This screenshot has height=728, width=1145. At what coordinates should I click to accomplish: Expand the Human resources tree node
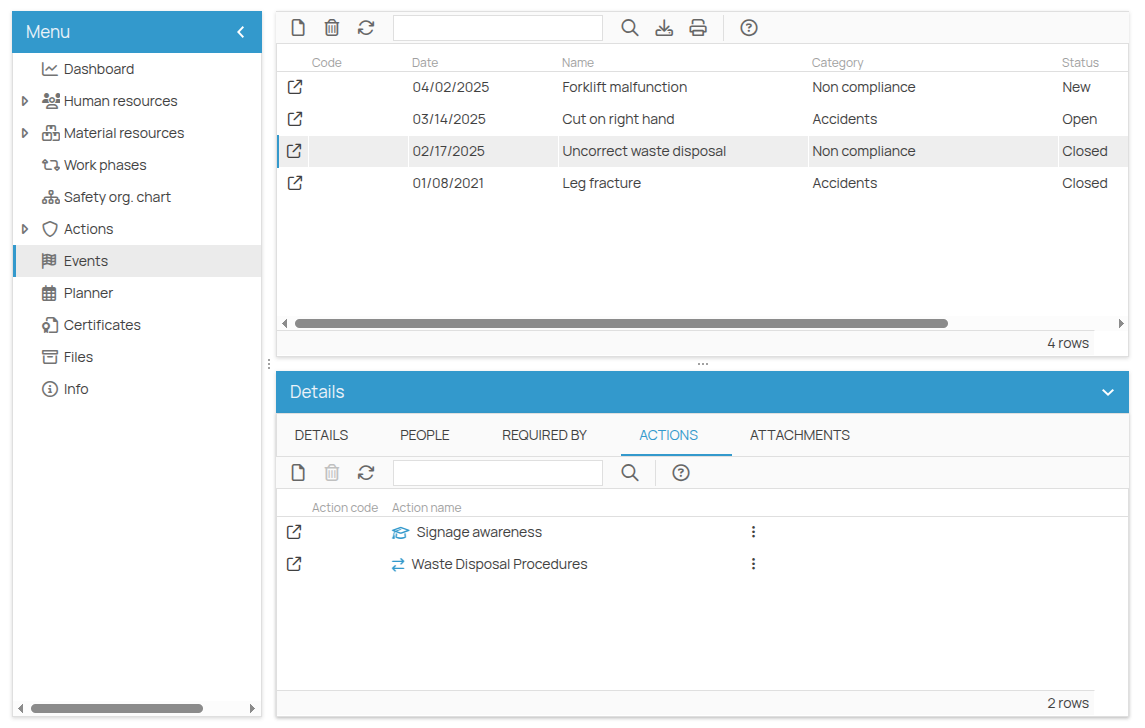coord(25,101)
